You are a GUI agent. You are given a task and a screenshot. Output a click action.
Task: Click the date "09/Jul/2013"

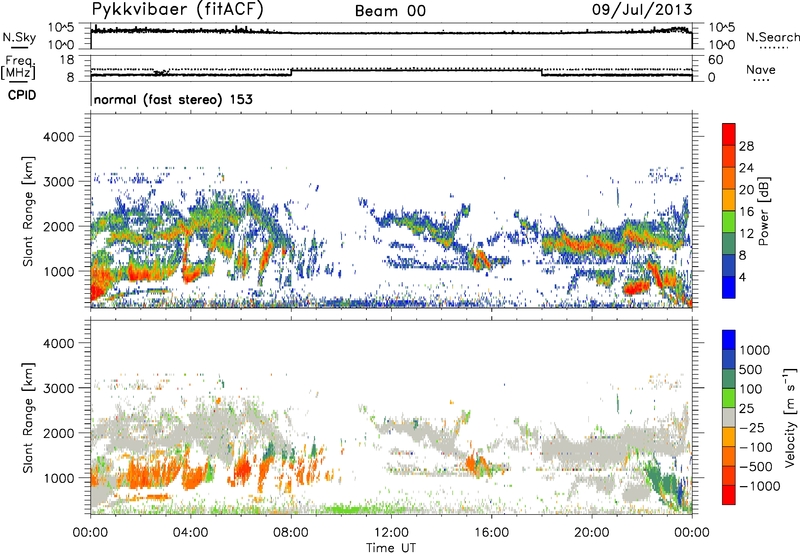coord(642,10)
